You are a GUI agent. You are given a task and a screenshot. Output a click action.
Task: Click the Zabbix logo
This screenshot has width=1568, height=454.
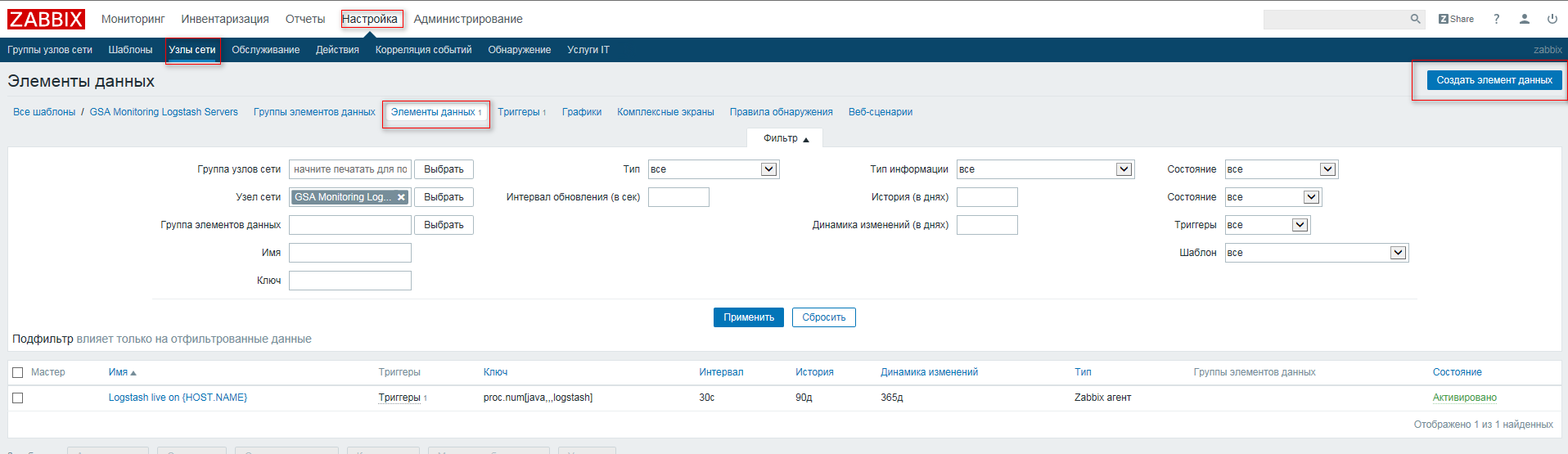[x=47, y=19]
